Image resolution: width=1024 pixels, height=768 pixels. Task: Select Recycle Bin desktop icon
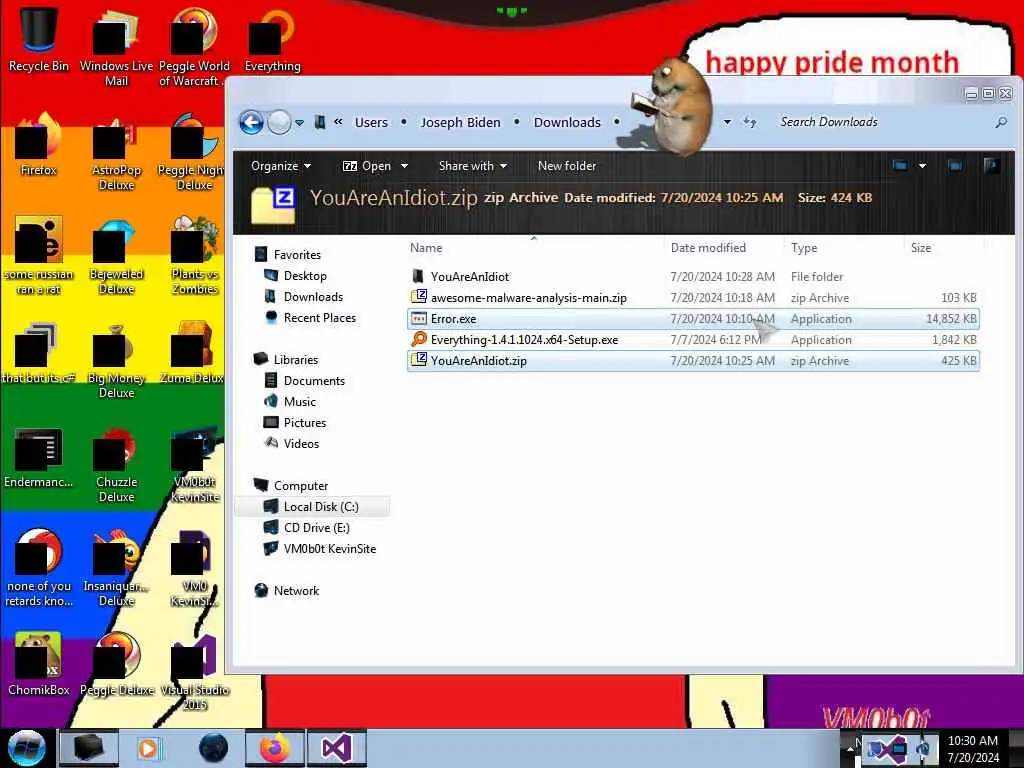tap(39, 39)
